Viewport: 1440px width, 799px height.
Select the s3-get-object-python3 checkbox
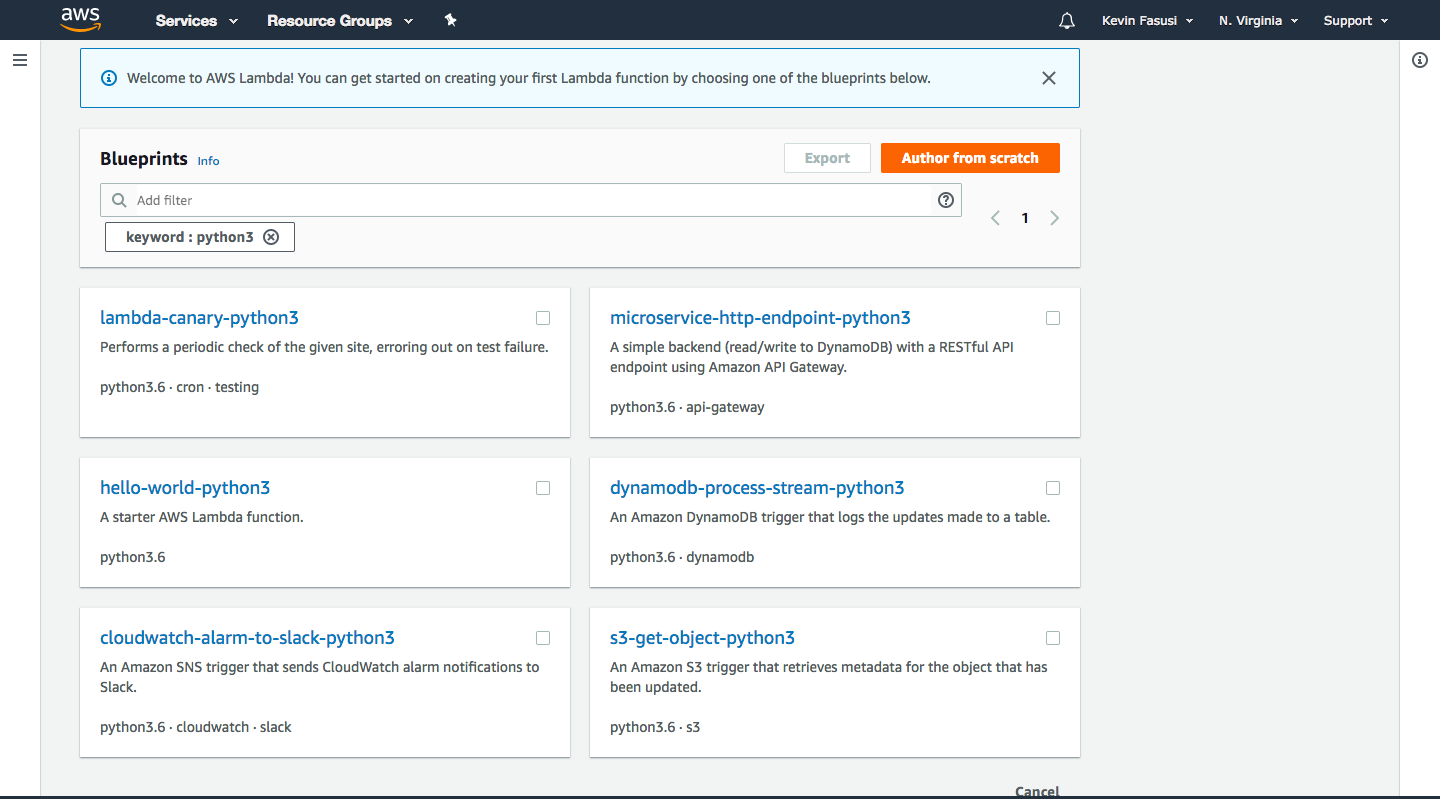click(x=1053, y=638)
